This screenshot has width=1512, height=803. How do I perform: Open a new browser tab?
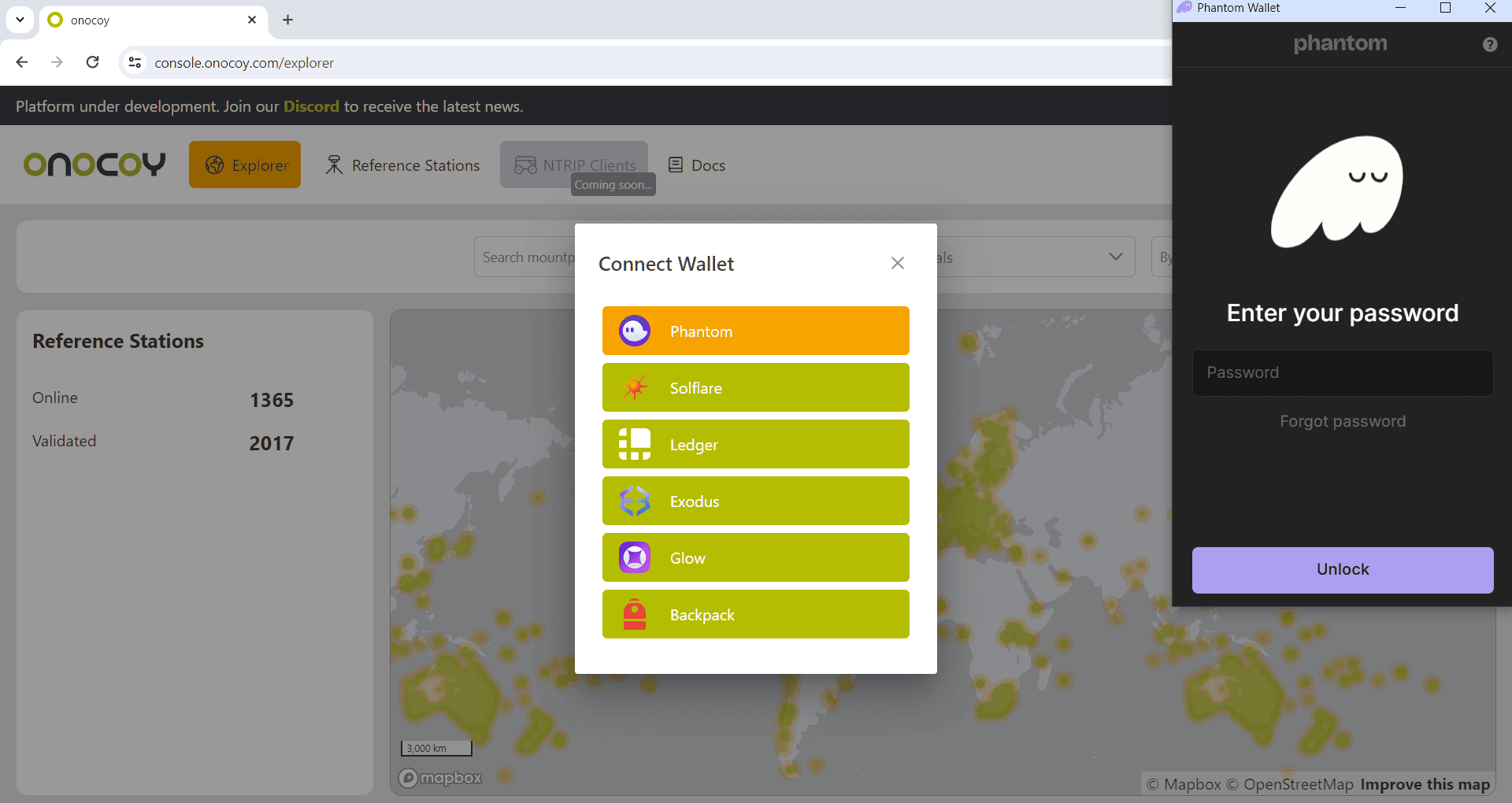coord(287,20)
